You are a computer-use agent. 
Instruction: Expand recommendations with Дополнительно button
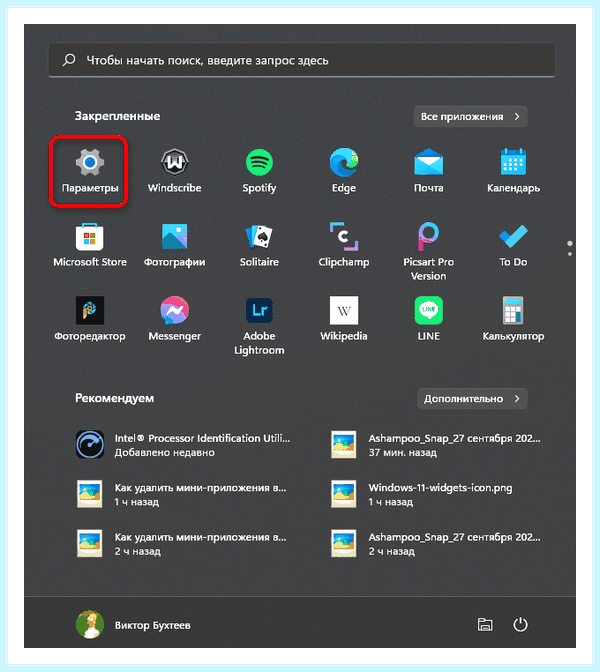[x=472, y=399]
